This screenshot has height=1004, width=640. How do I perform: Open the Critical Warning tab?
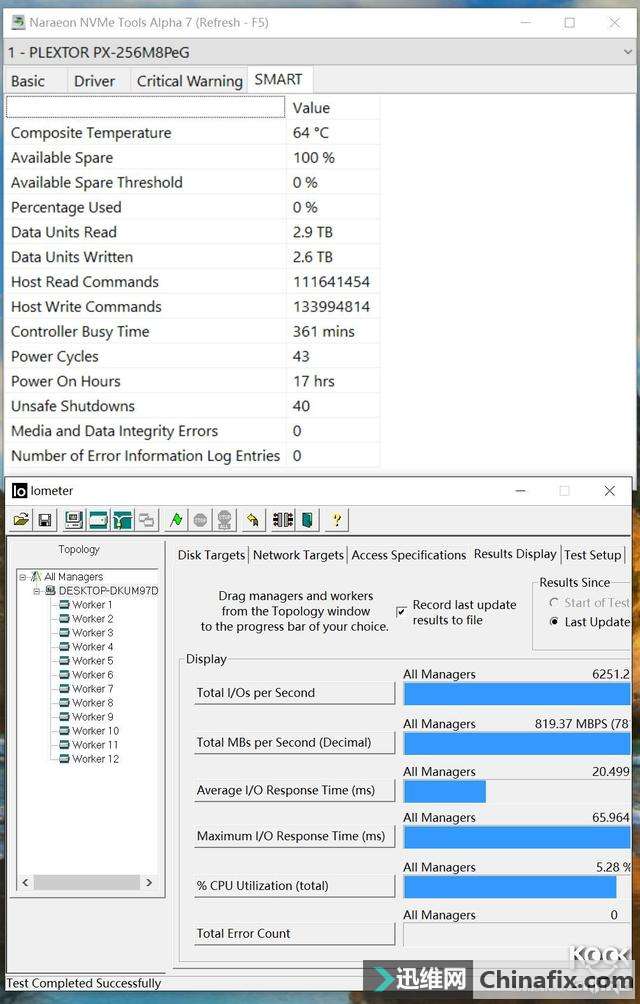(189, 81)
